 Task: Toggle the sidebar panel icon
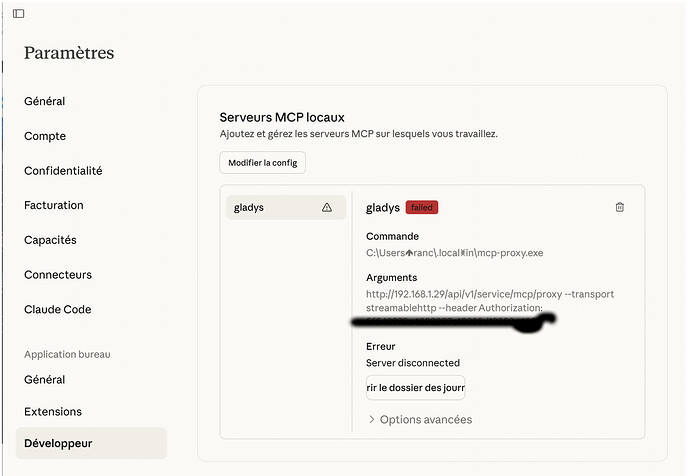coord(18,13)
